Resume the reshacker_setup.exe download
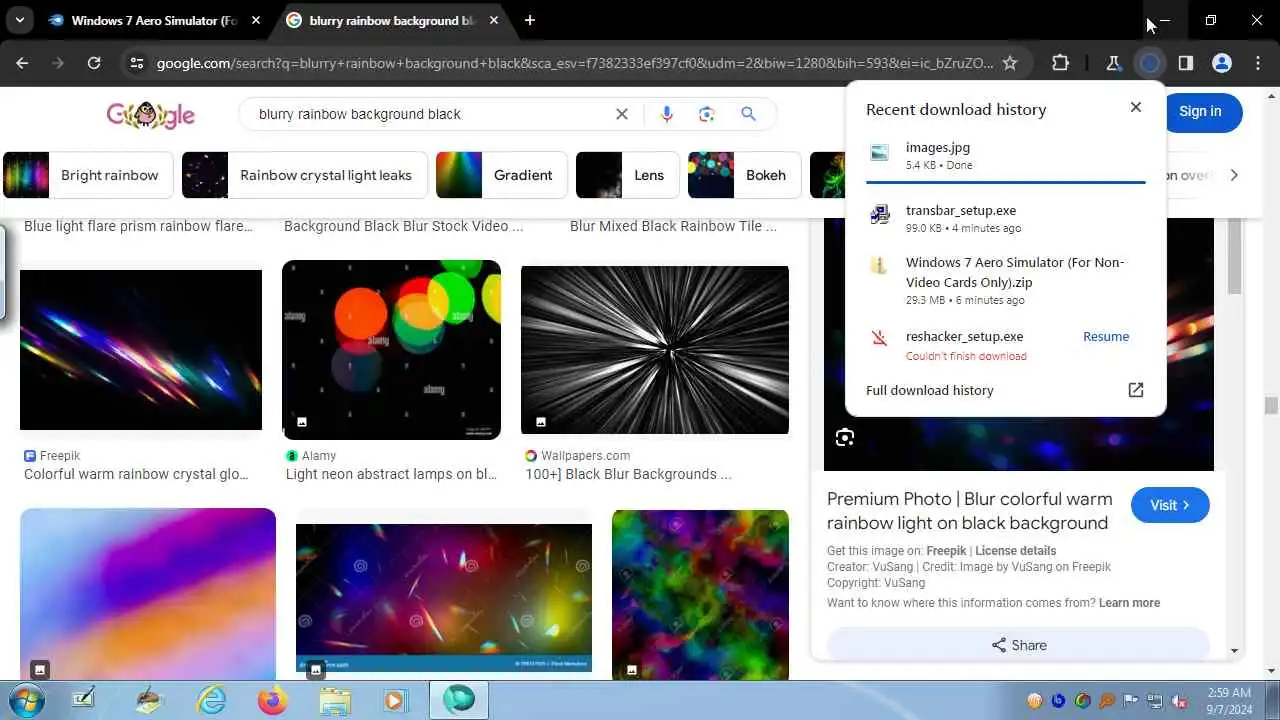 point(1106,337)
